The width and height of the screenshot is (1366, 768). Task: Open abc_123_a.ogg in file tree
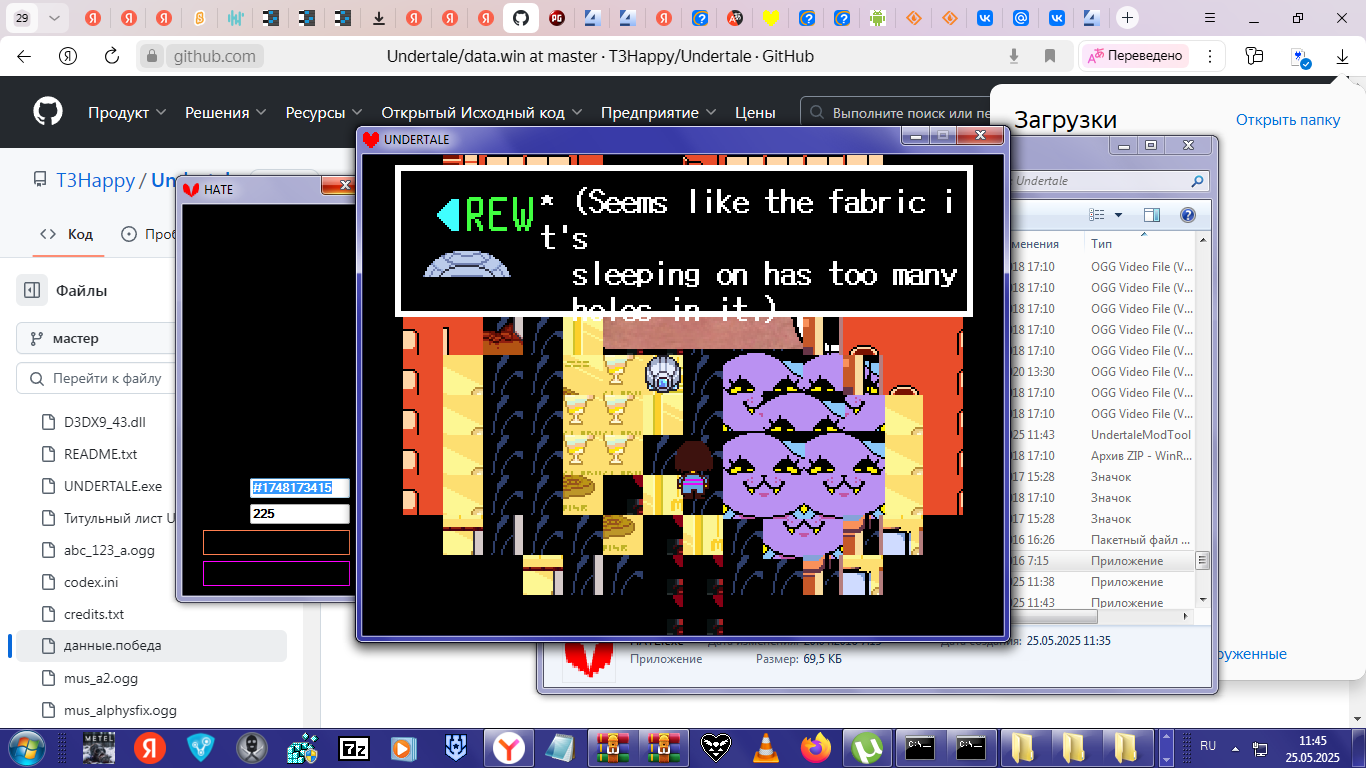click(109, 550)
